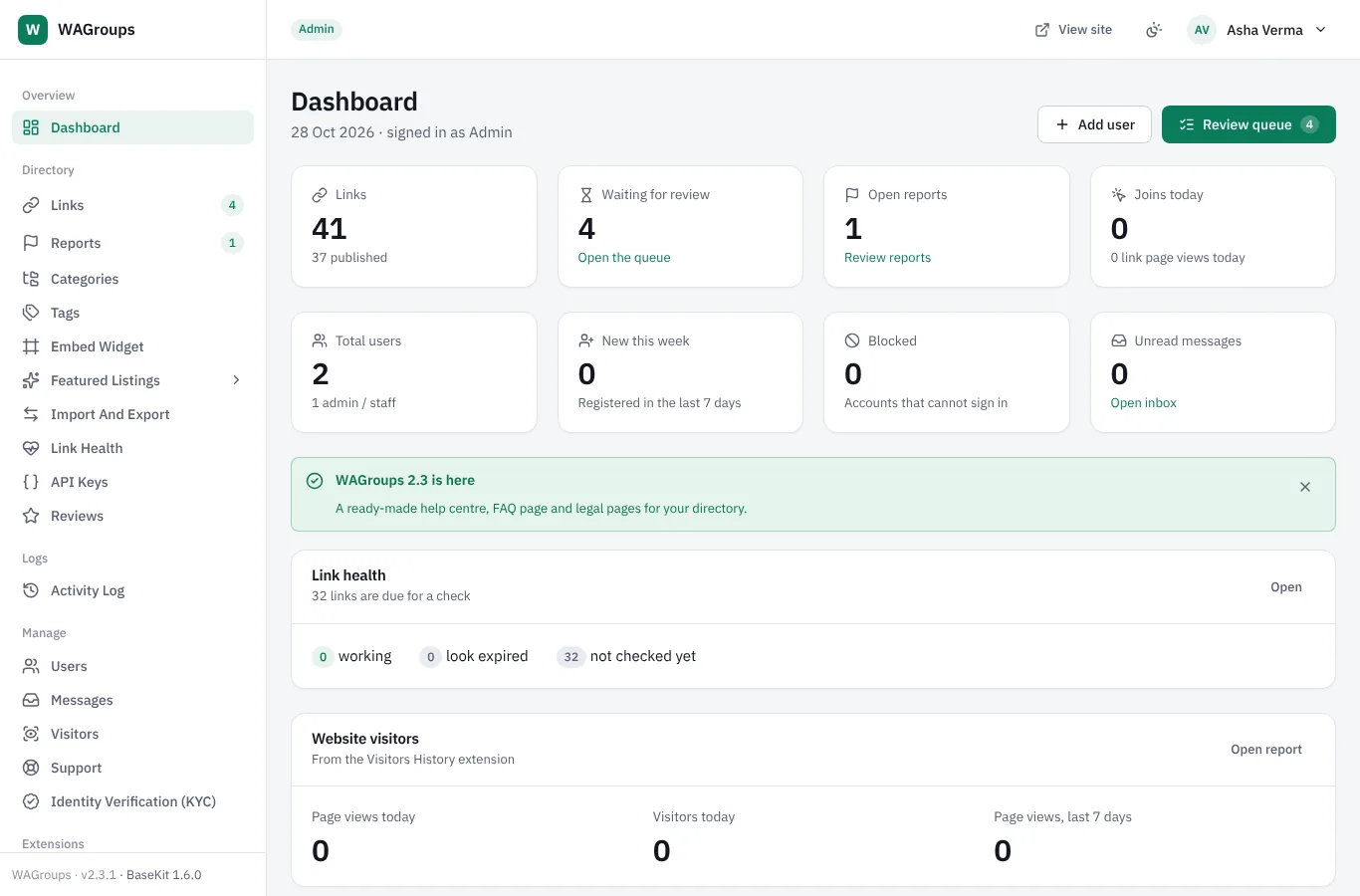Click the Admin role badge in header
The width and height of the screenshot is (1360, 896).
[317, 29]
